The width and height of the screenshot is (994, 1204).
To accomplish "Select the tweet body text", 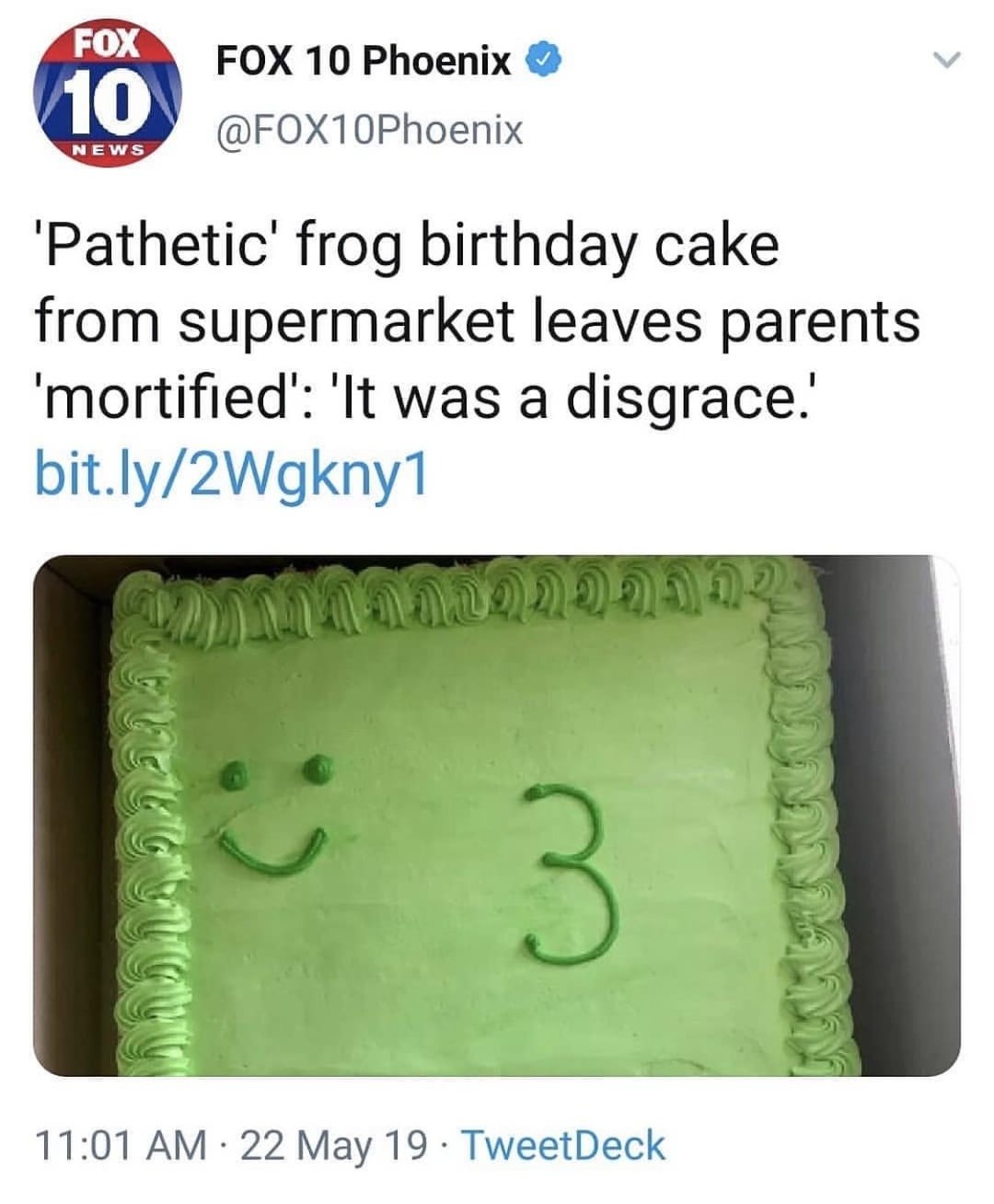I will click(x=460, y=322).
